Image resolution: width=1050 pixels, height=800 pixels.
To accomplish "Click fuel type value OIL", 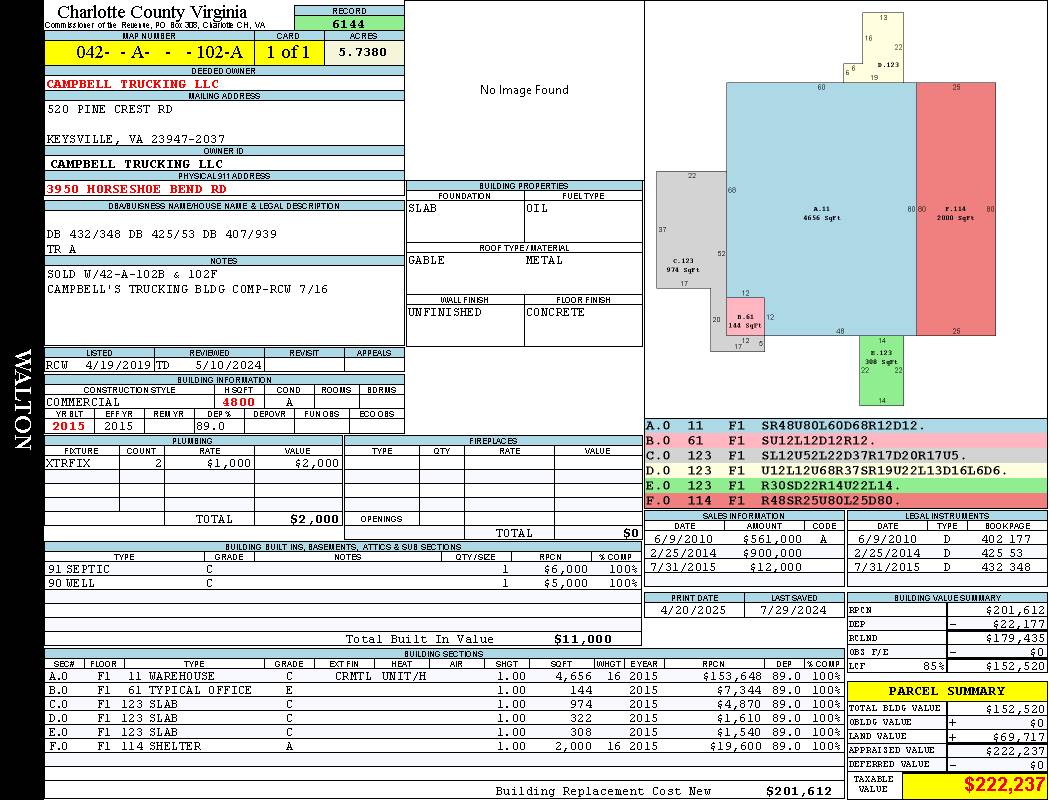I will [x=537, y=208].
